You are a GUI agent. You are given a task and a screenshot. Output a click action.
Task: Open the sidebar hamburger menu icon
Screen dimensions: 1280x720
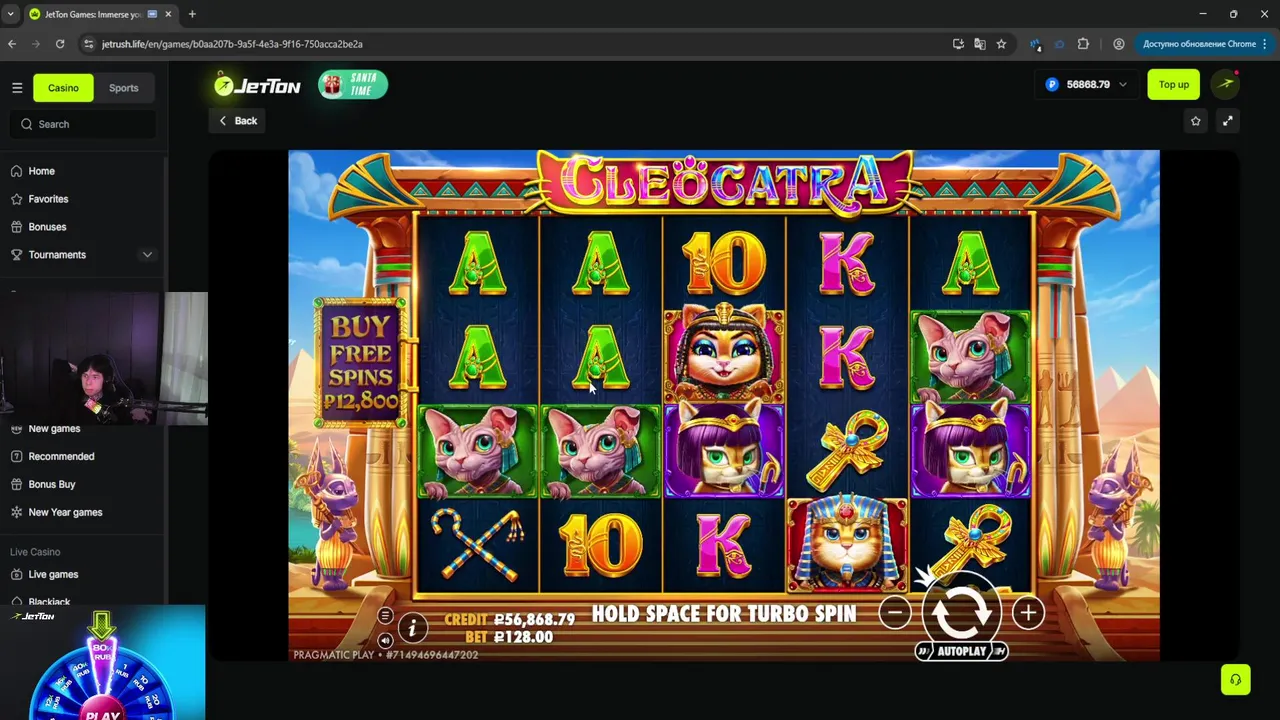tap(17, 88)
